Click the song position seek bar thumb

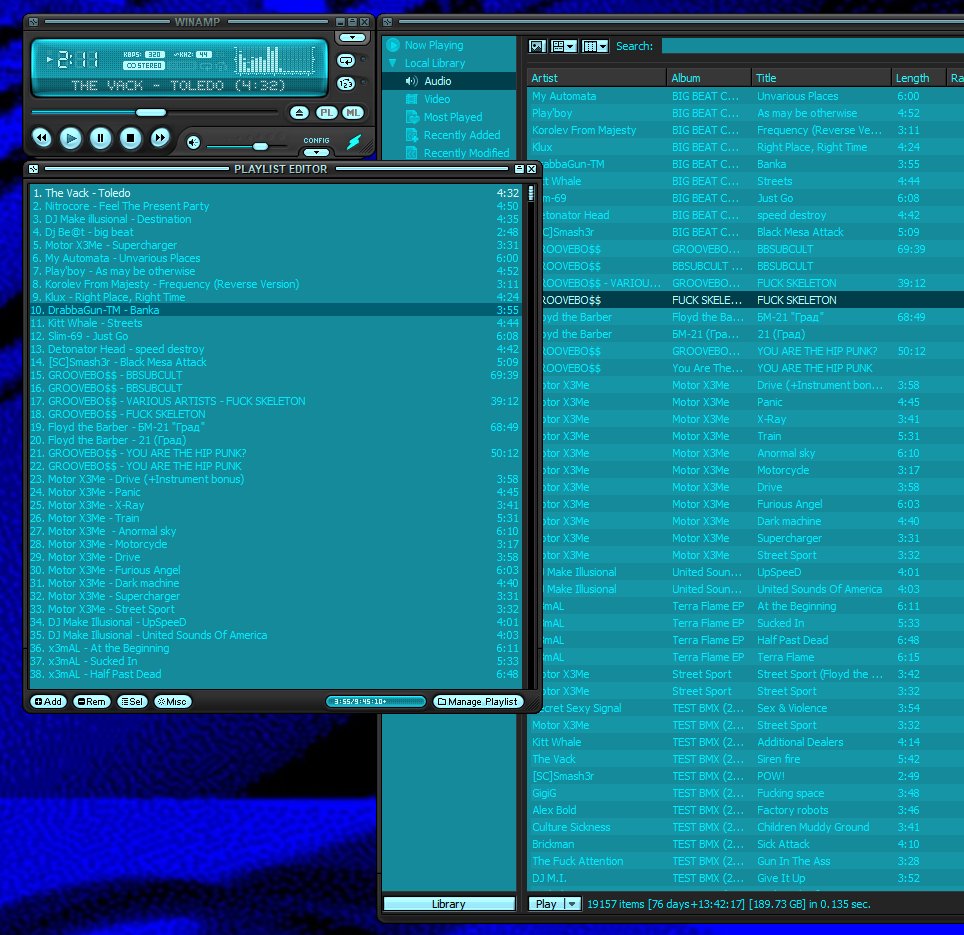(151, 112)
